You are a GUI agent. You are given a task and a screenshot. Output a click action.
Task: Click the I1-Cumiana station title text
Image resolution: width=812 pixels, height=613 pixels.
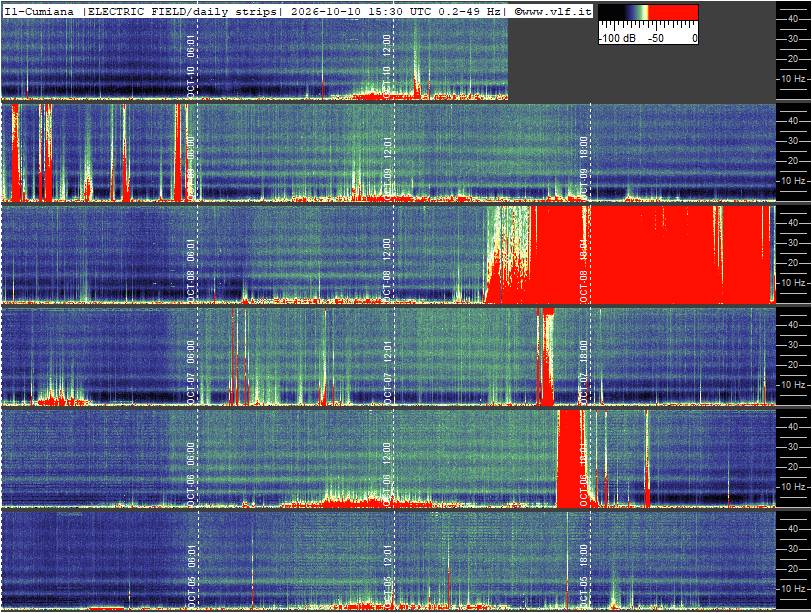click(x=40, y=11)
